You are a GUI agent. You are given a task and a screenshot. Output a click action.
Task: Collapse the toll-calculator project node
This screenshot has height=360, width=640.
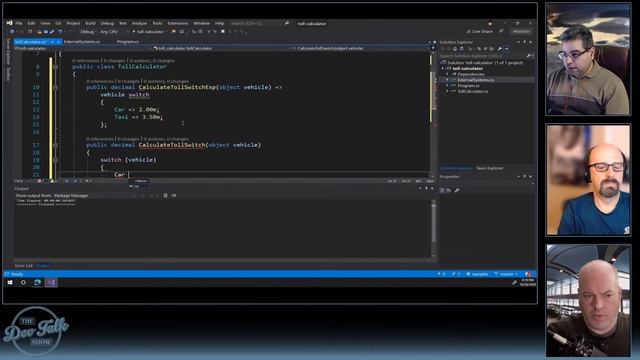tap(442, 69)
